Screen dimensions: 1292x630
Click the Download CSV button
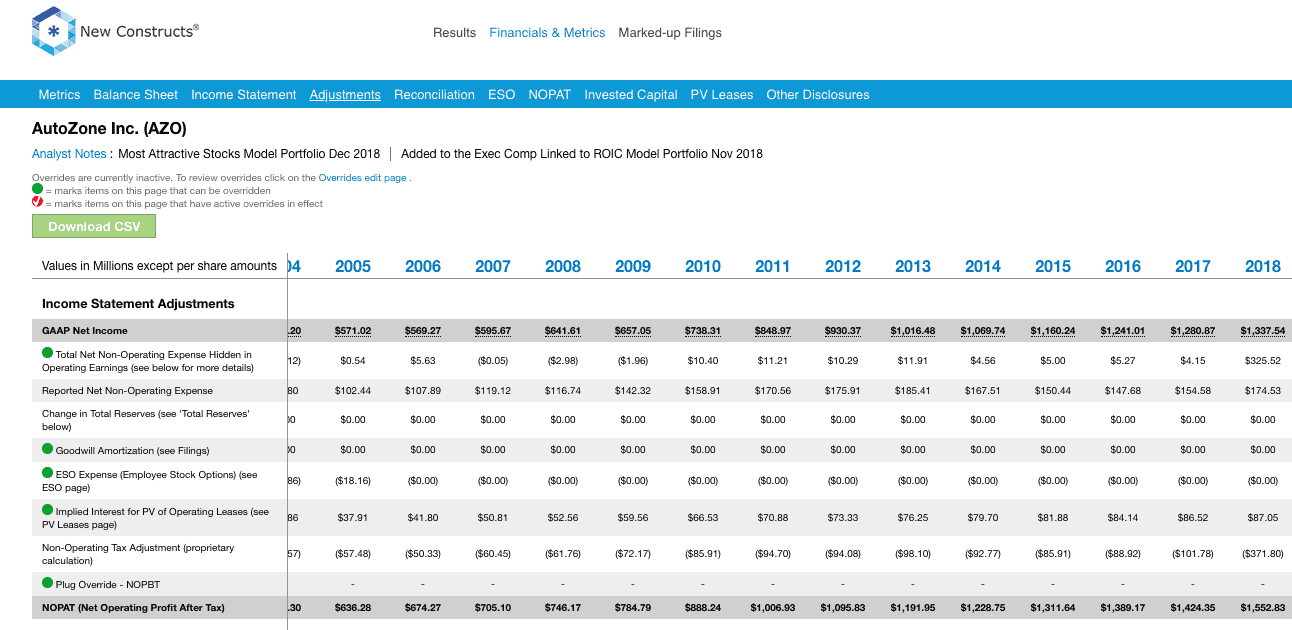(x=94, y=227)
